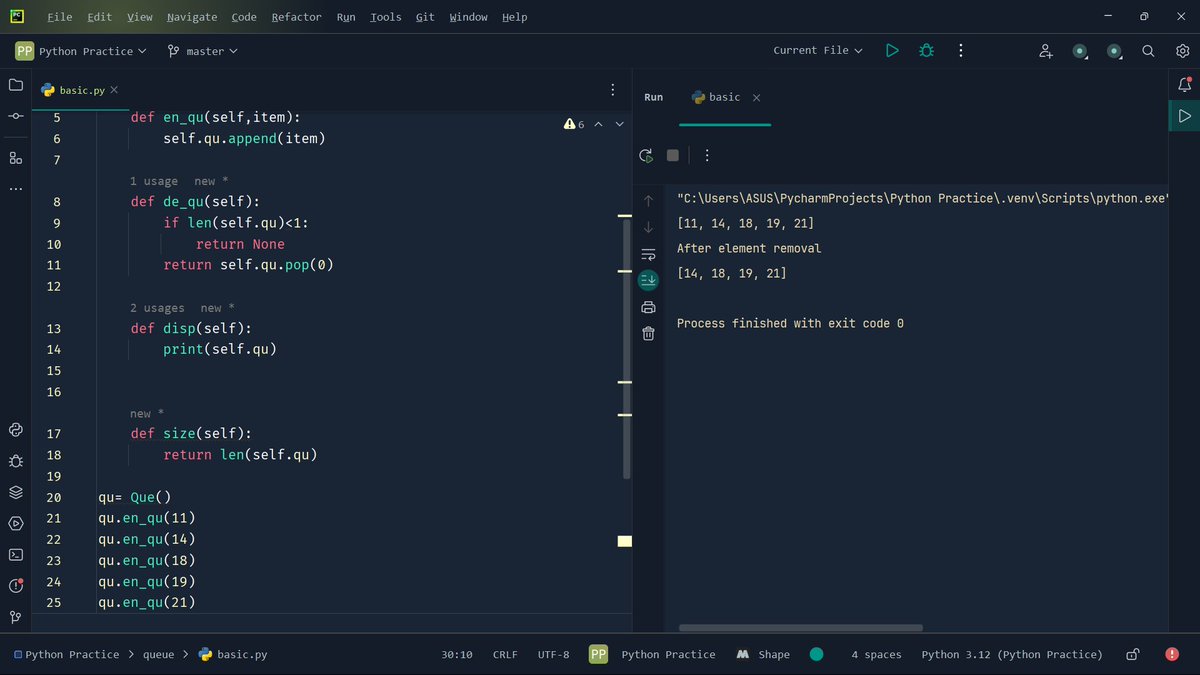
Task: Open editor tab options vertical dots
Action: click(613, 90)
